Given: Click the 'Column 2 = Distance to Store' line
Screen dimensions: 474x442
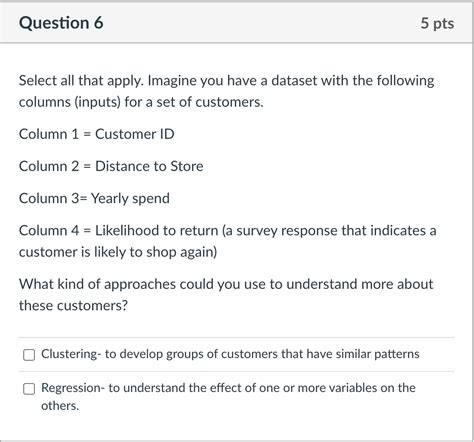Looking at the screenshot, I should (x=111, y=166).
